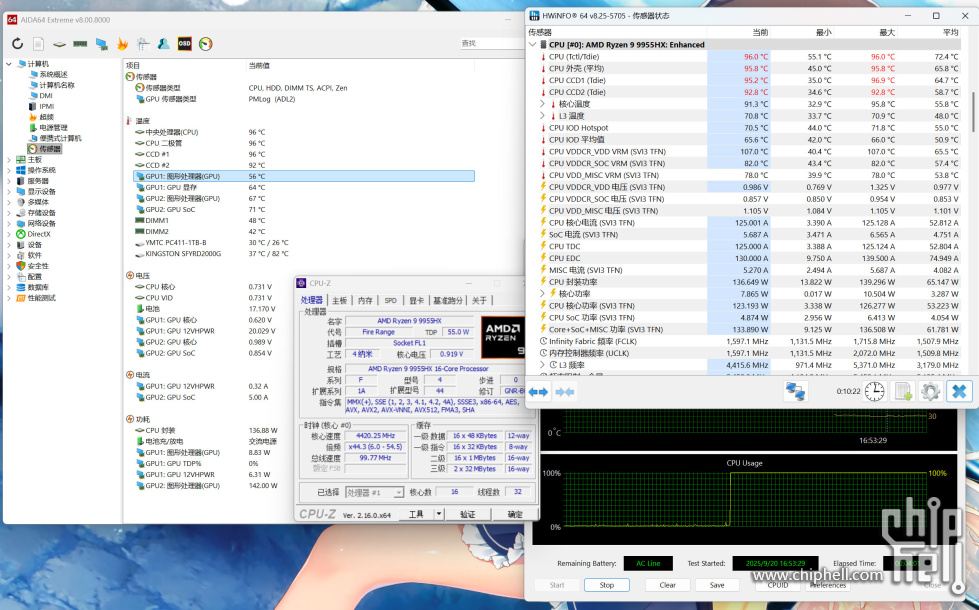979x610 pixels.
Task: Open the AIDA64 report page icon
Action: point(38,44)
